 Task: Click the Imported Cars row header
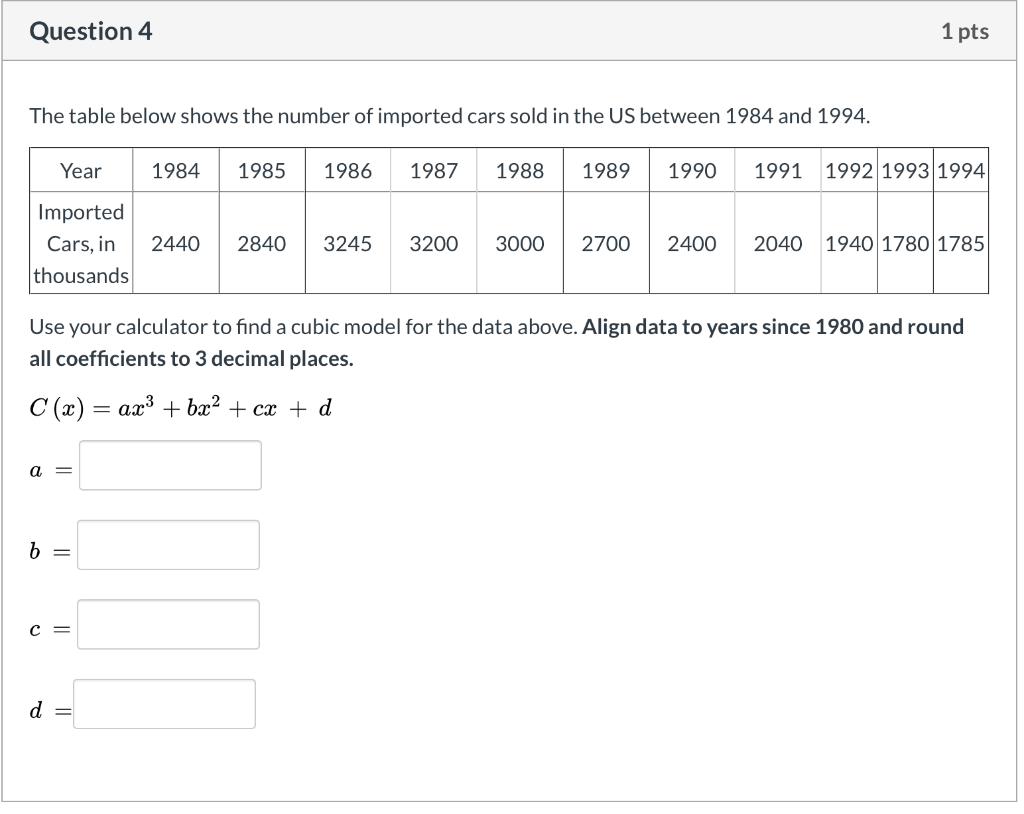(80, 244)
